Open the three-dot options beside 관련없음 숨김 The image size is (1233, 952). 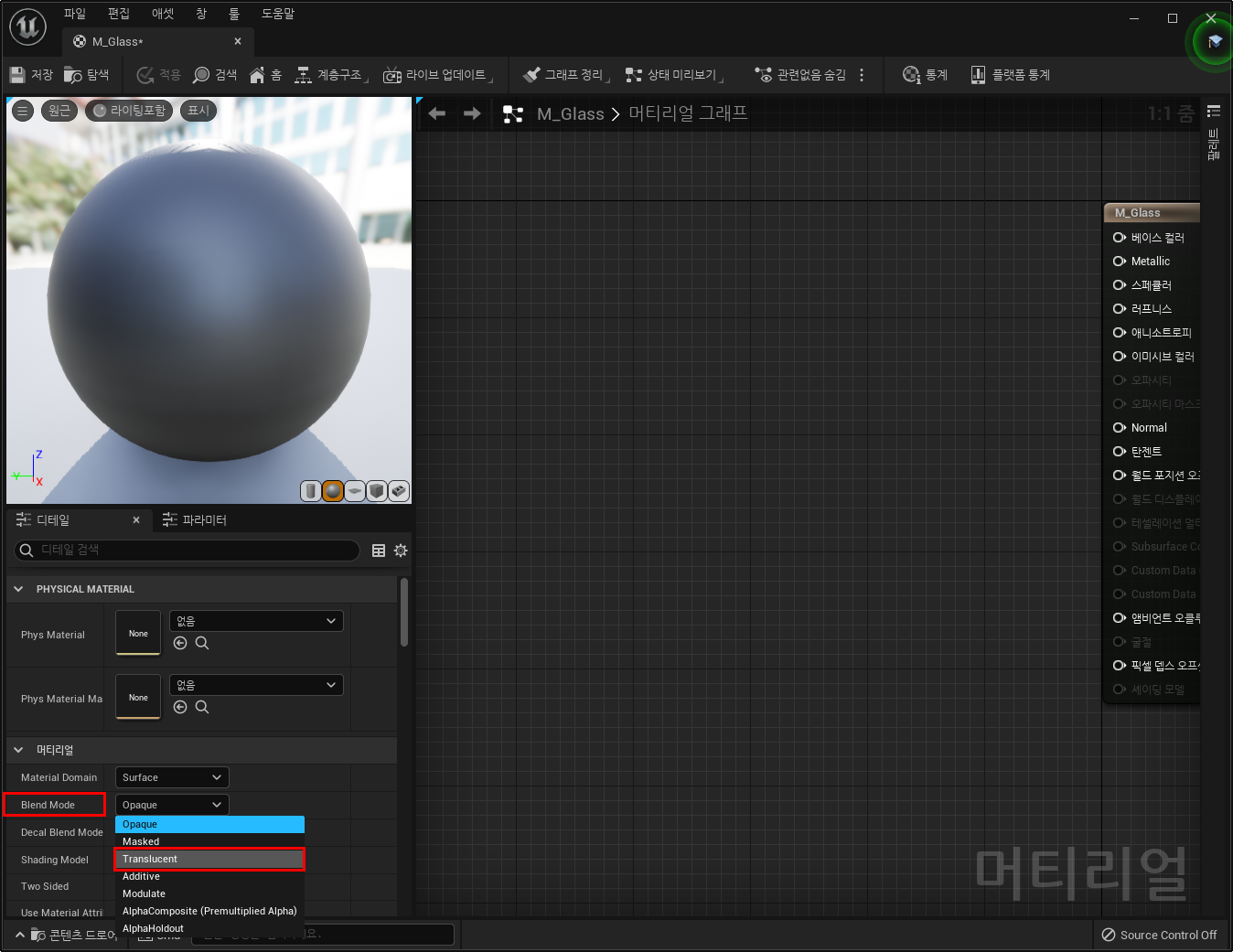point(862,75)
